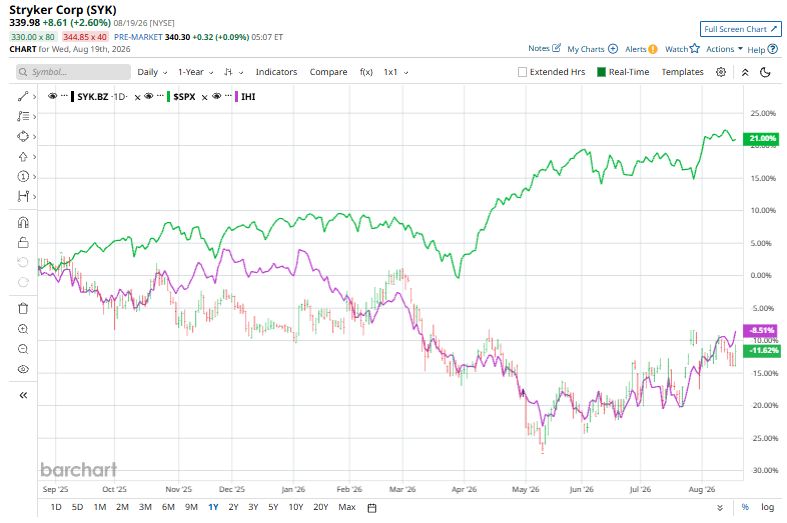This screenshot has height=523, width=787.
Task: Switch to dark mode moon icon
Action: [765, 72]
